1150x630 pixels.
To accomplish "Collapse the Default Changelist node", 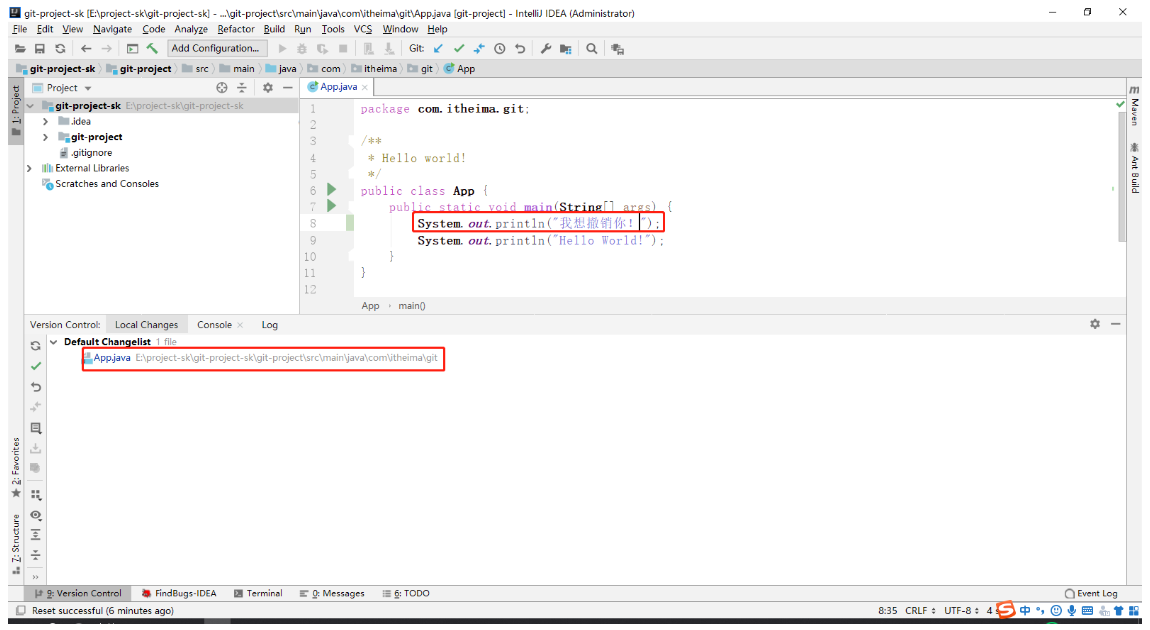I will [54, 342].
